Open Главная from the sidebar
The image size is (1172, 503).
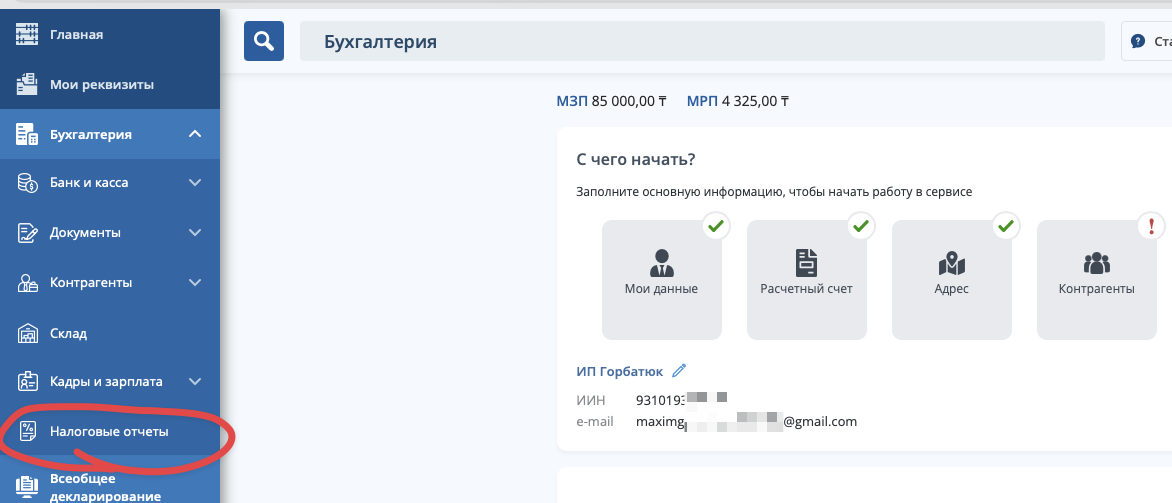coord(110,34)
